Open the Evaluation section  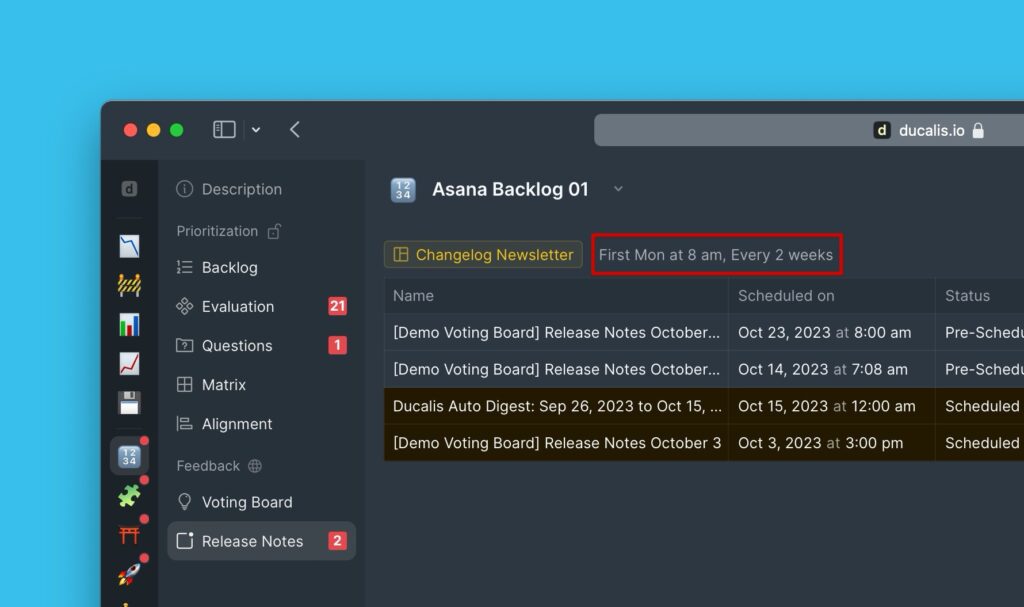pyautogui.click(x=238, y=307)
